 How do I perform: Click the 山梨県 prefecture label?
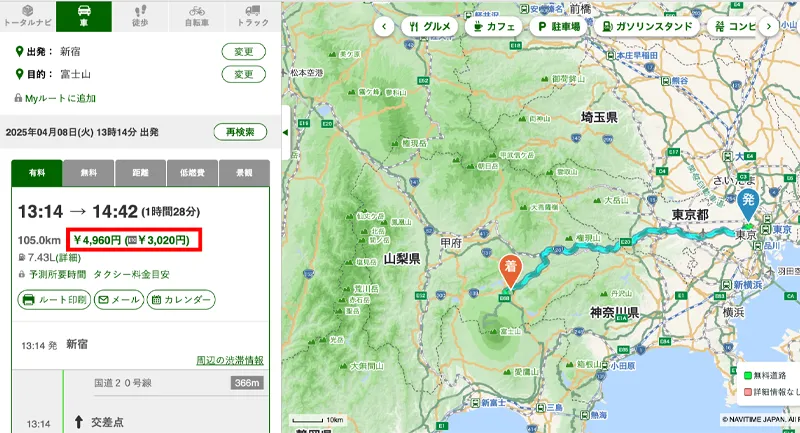click(402, 259)
